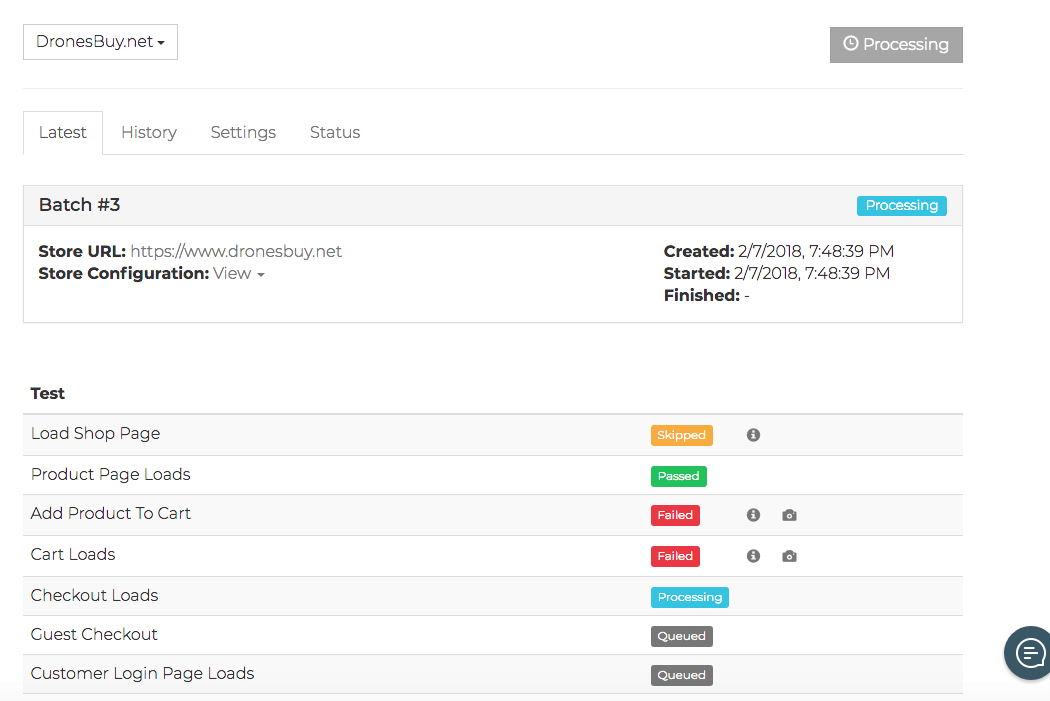The height and width of the screenshot is (701, 1050).
Task: Click the Queued badge next to Guest Checkout
Action: tap(681, 636)
